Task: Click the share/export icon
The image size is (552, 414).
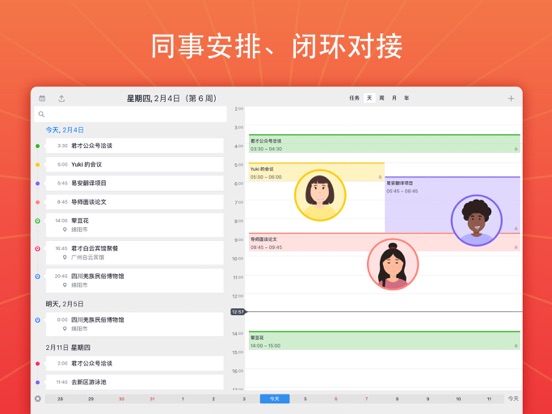Action: [62, 99]
